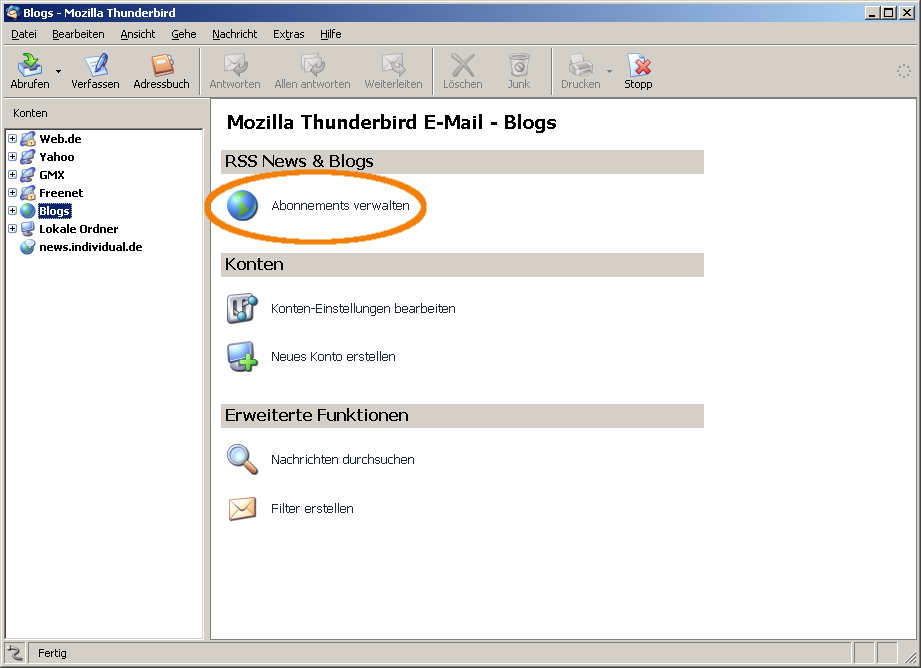Open the Filter erstellen link
Image resolution: width=921 pixels, height=668 pixels.
pyautogui.click(x=312, y=509)
